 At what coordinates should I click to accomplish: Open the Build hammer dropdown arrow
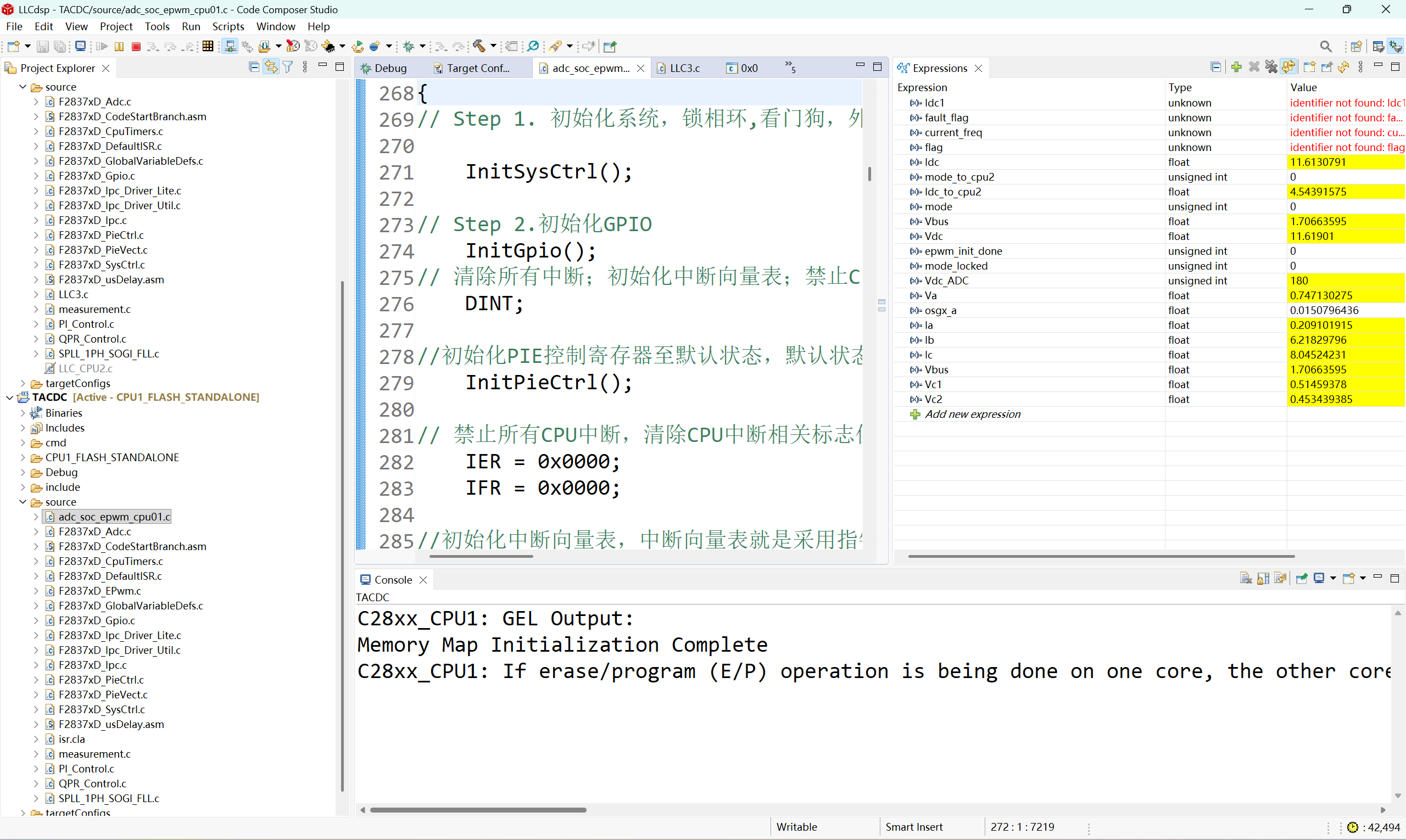click(493, 47)
